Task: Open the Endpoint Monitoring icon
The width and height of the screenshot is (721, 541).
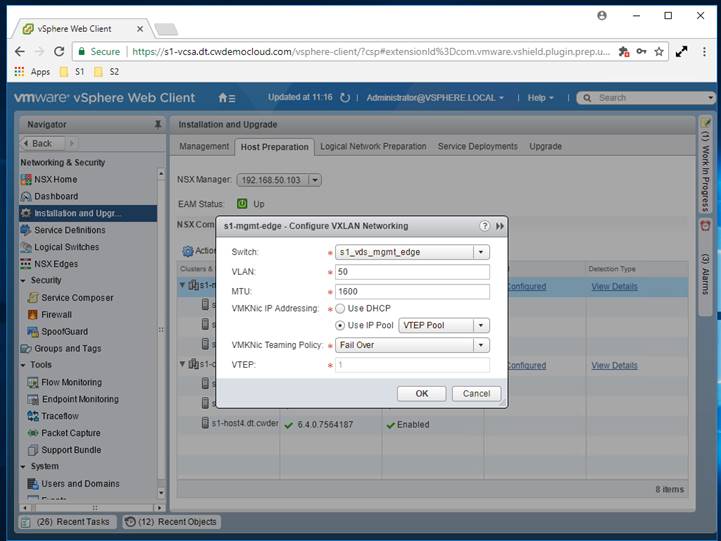Action: click(33, 399)
